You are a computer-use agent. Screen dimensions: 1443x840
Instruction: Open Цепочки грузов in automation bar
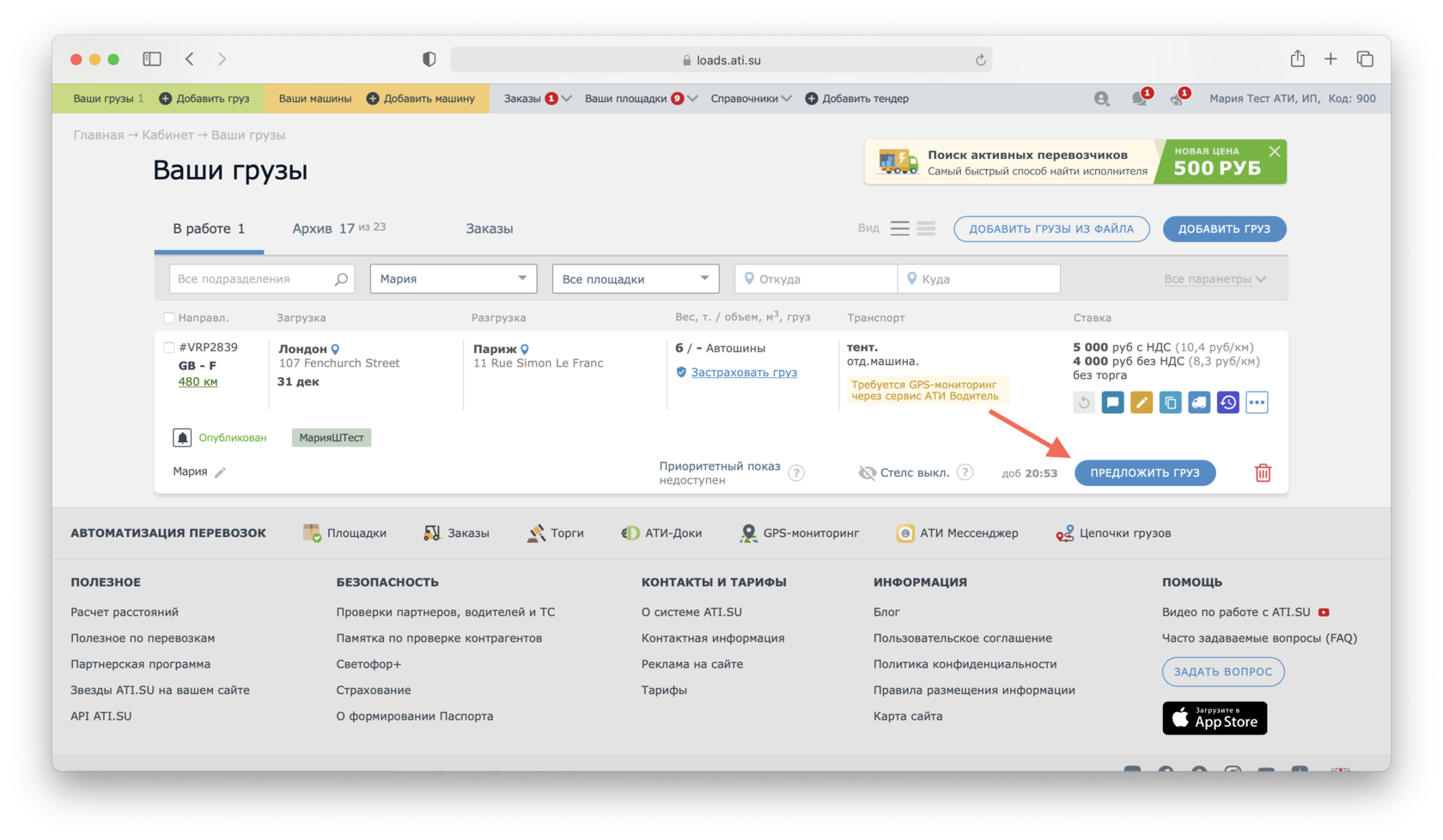(x=1113, y=533)
